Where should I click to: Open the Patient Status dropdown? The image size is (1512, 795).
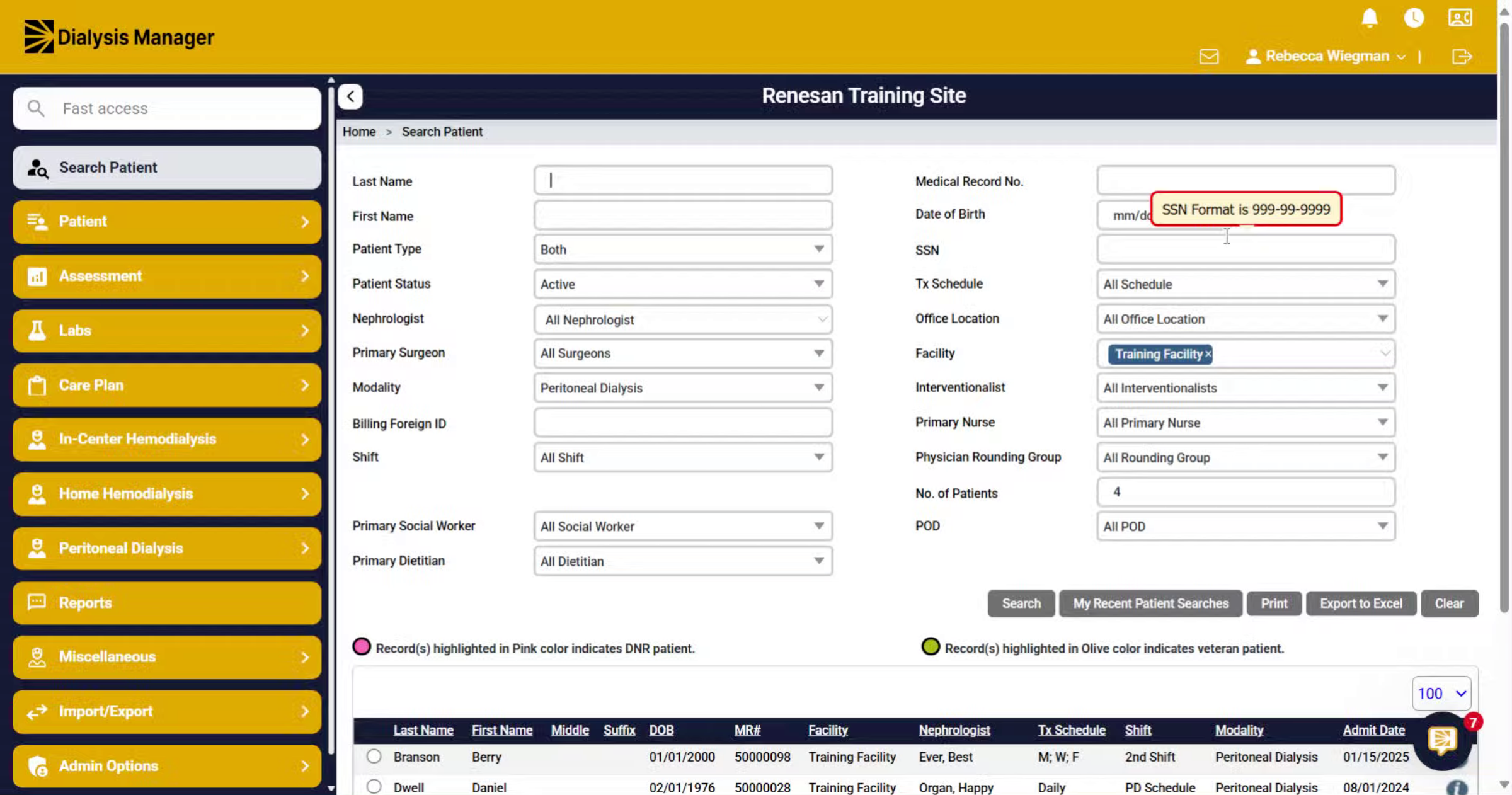(683, 284)
